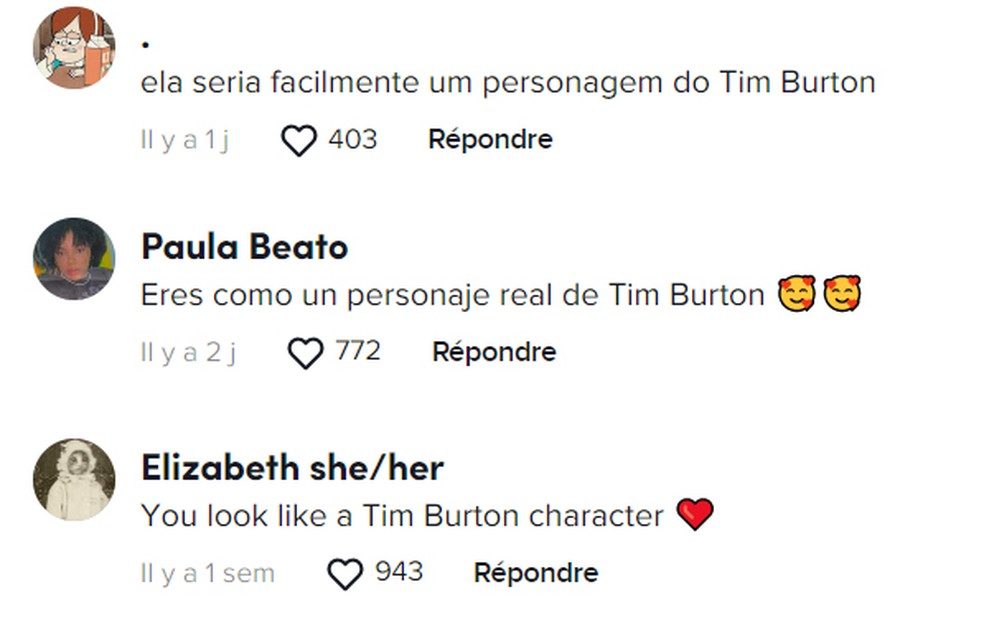The image size is (984, 620).
Task: Click the "Eres como un personaje real" comment text
Action: (x=452, y=295)
